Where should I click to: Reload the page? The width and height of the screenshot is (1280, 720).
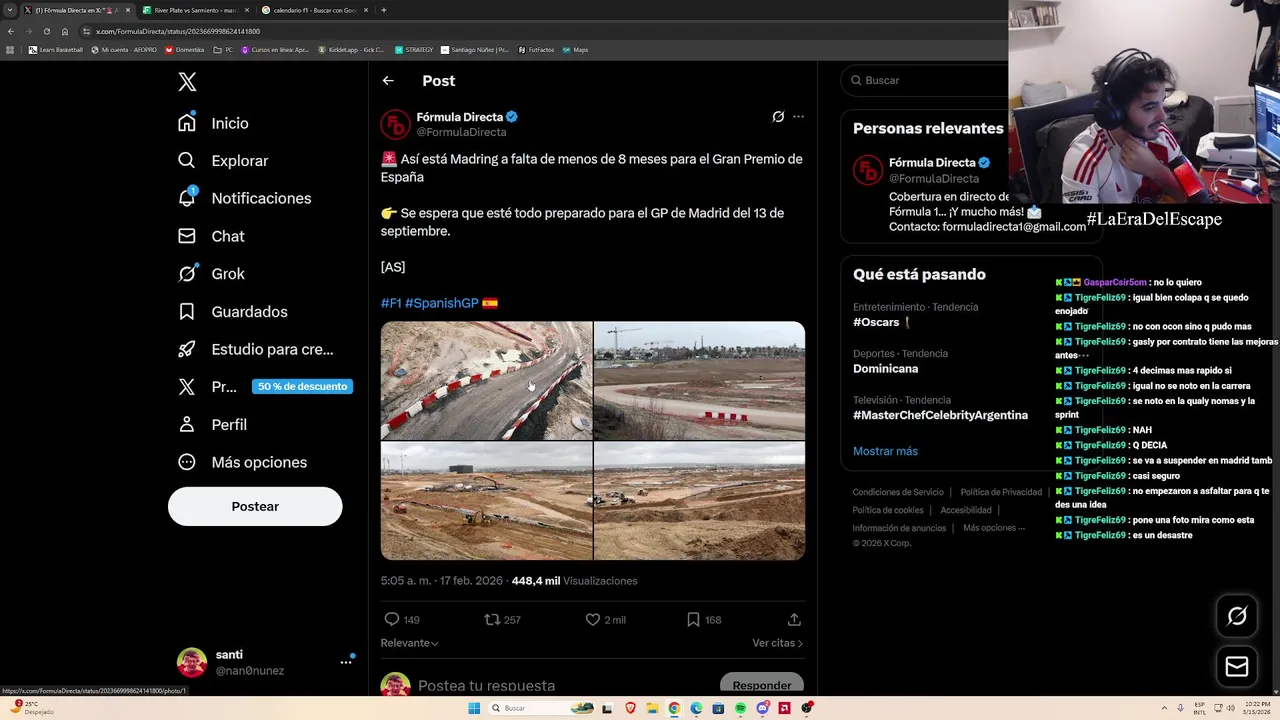(46, 31)
